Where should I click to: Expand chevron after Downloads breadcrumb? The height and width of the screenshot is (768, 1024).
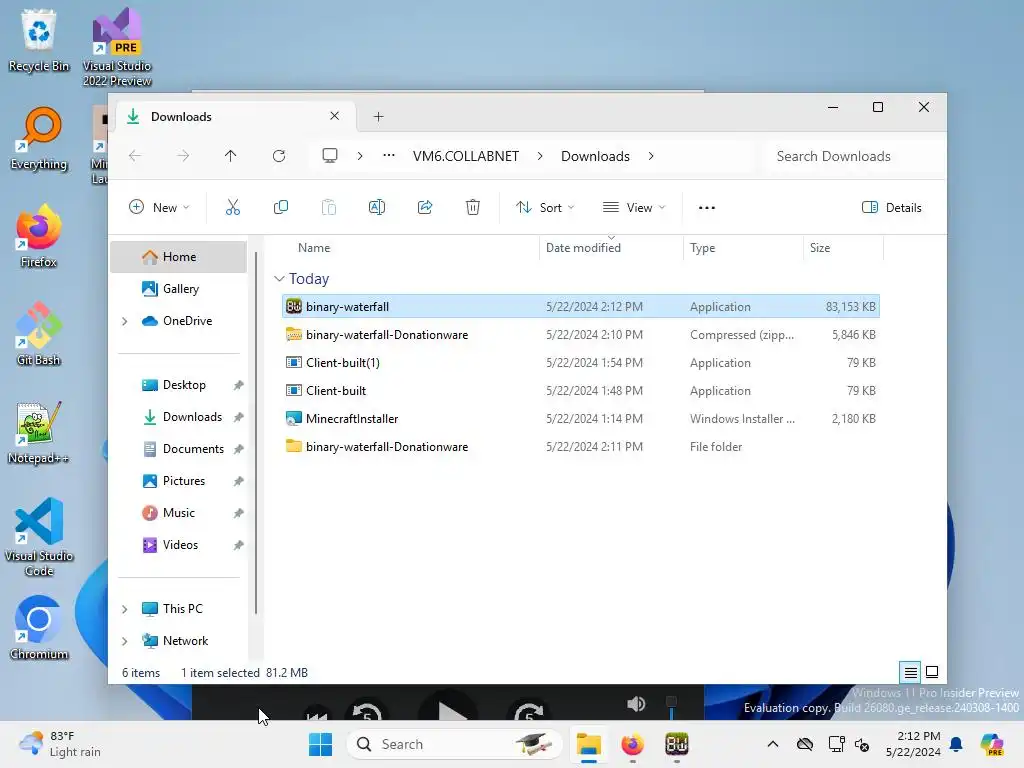651,156
